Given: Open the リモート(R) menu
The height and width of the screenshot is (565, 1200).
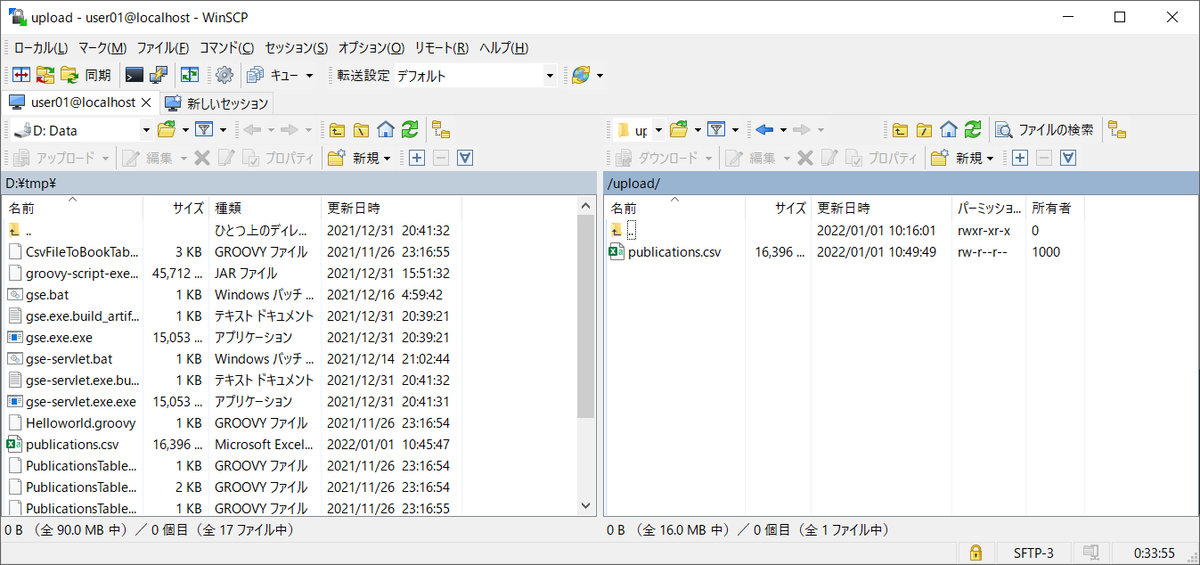Looking at the screenshot, I should 441,47.
